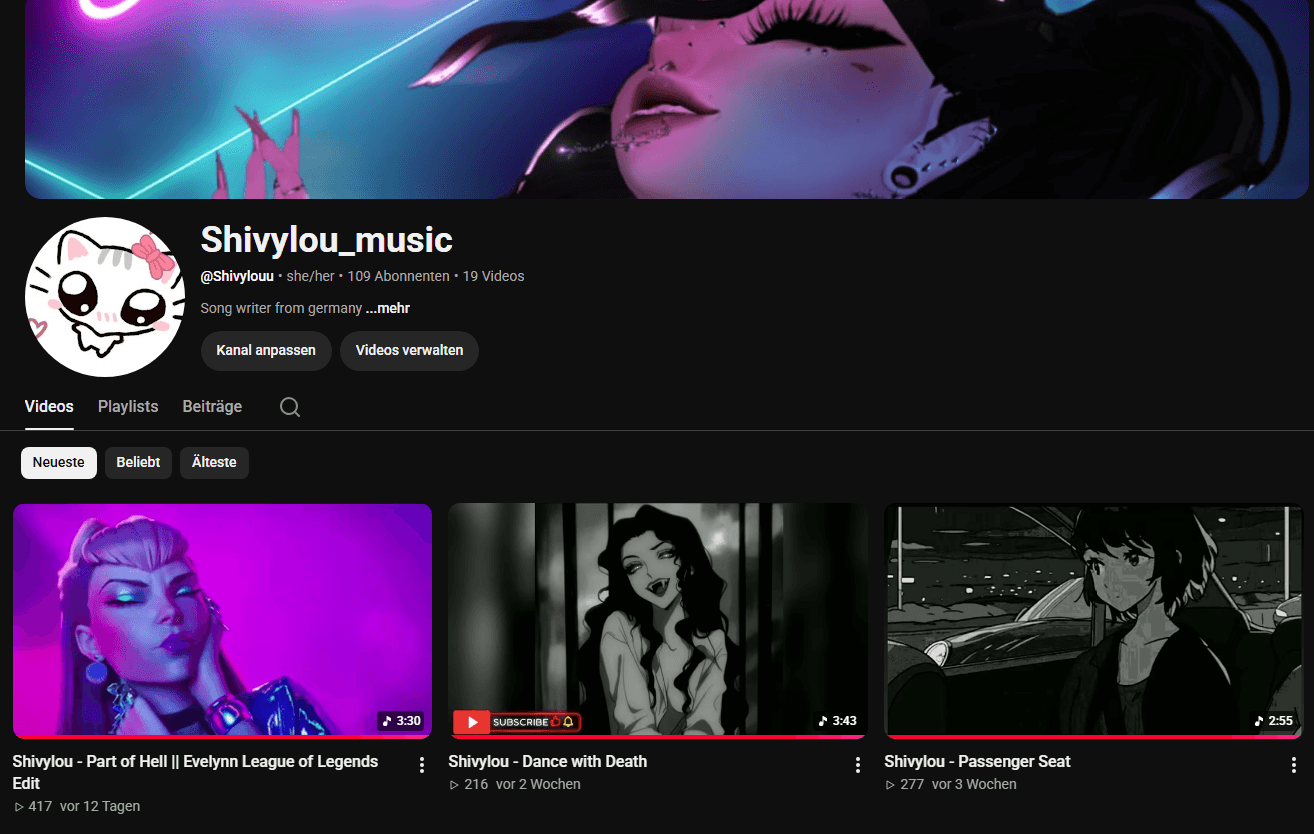Open options menu for Part of Hell video
Image resolution: width=1314 pixels, height=834 pixels.
click(x=422, y=765)
